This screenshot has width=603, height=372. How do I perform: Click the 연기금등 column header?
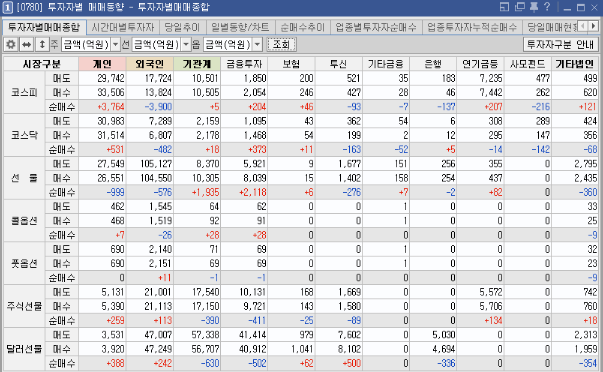point(480,64)
